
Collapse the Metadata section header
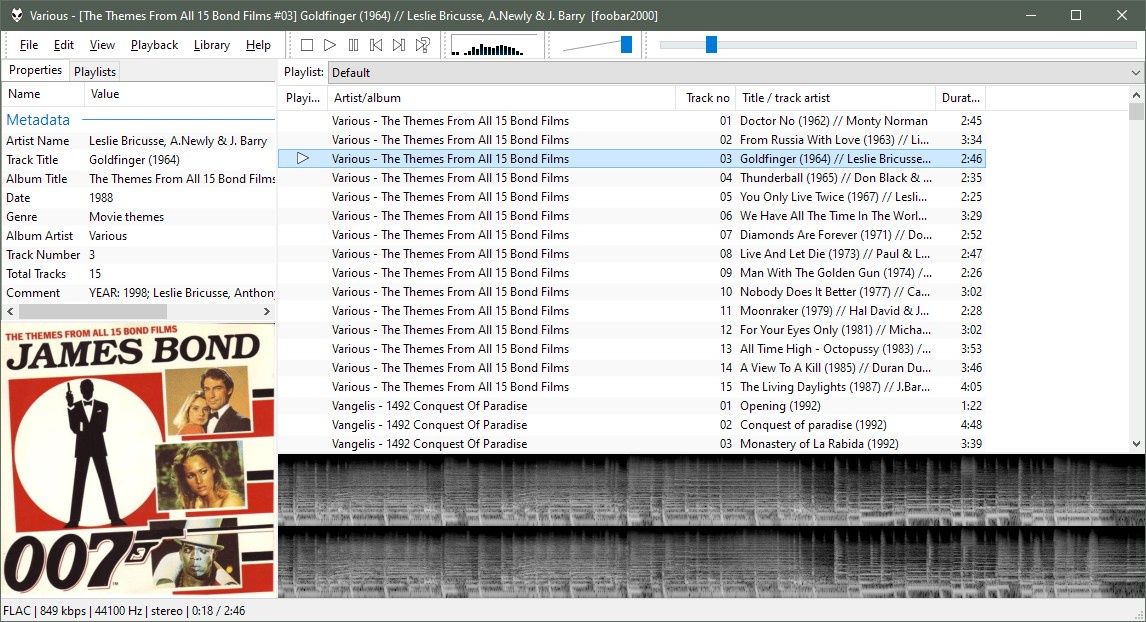tap(38, 120)
